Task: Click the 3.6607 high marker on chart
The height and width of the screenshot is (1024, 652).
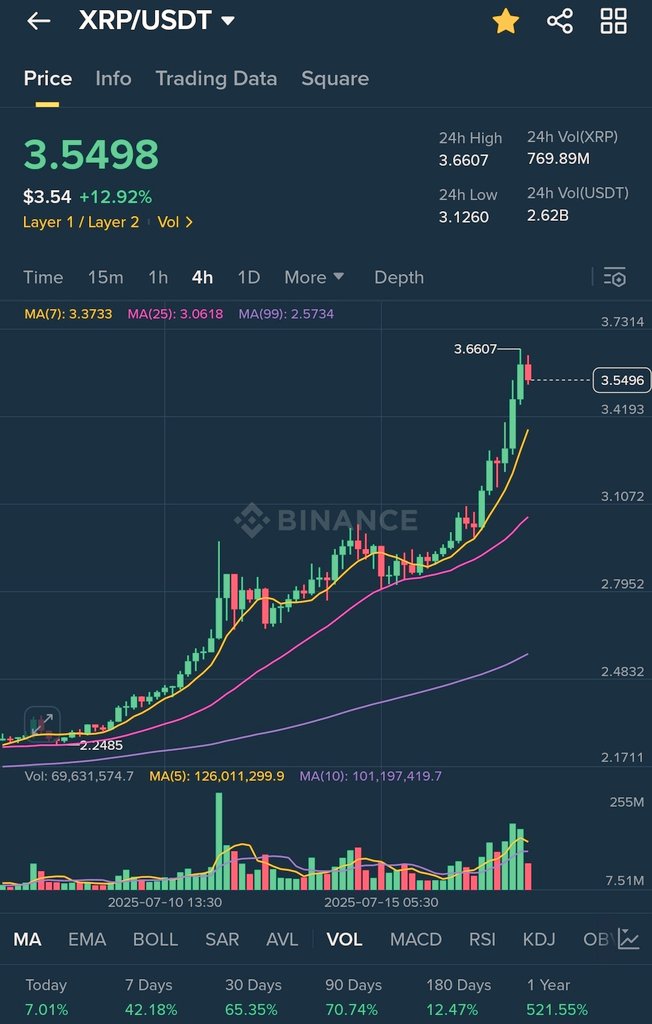Action: click(475, 349)
